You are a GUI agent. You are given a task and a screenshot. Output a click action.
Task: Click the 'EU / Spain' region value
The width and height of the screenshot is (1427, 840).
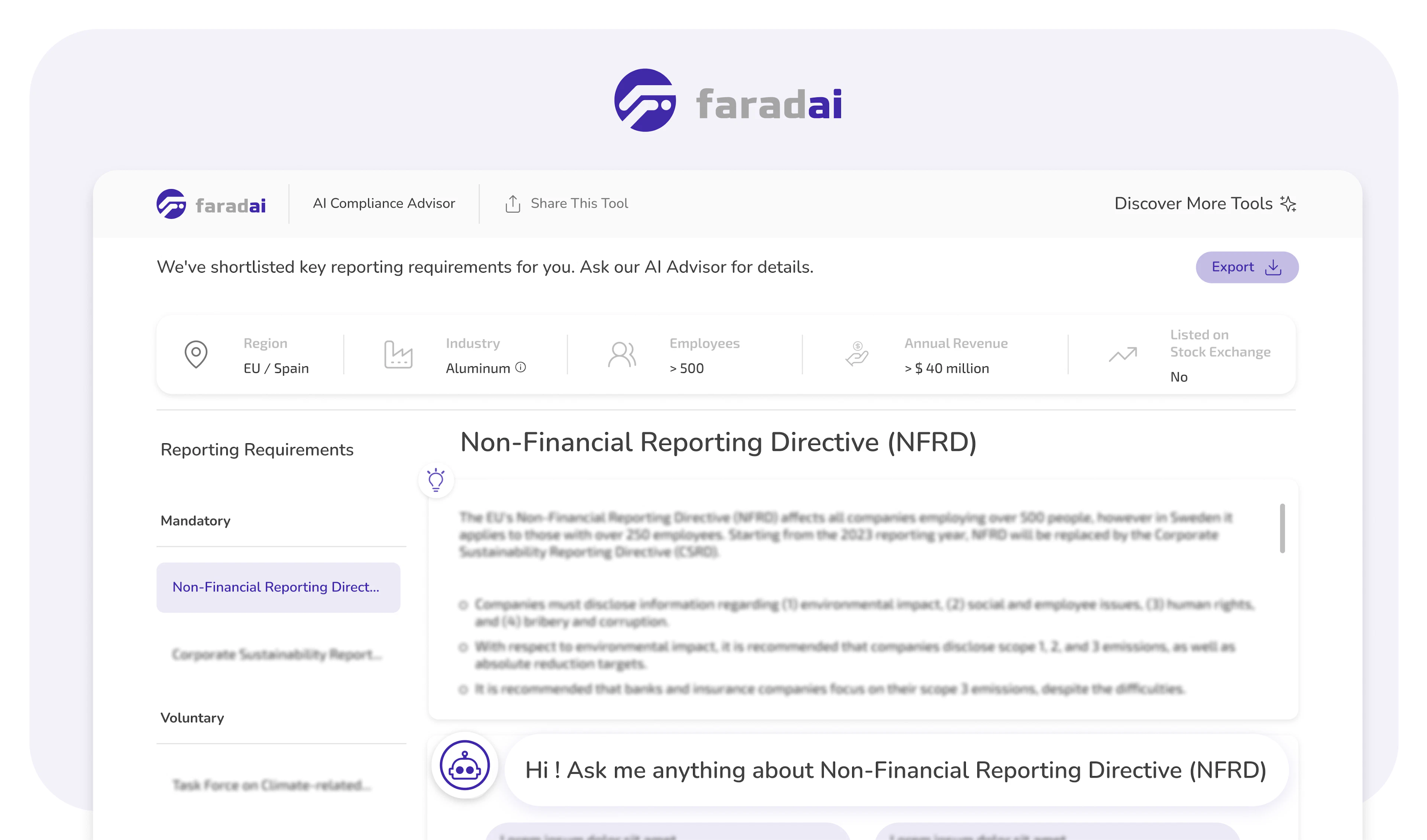coord(276,369)
